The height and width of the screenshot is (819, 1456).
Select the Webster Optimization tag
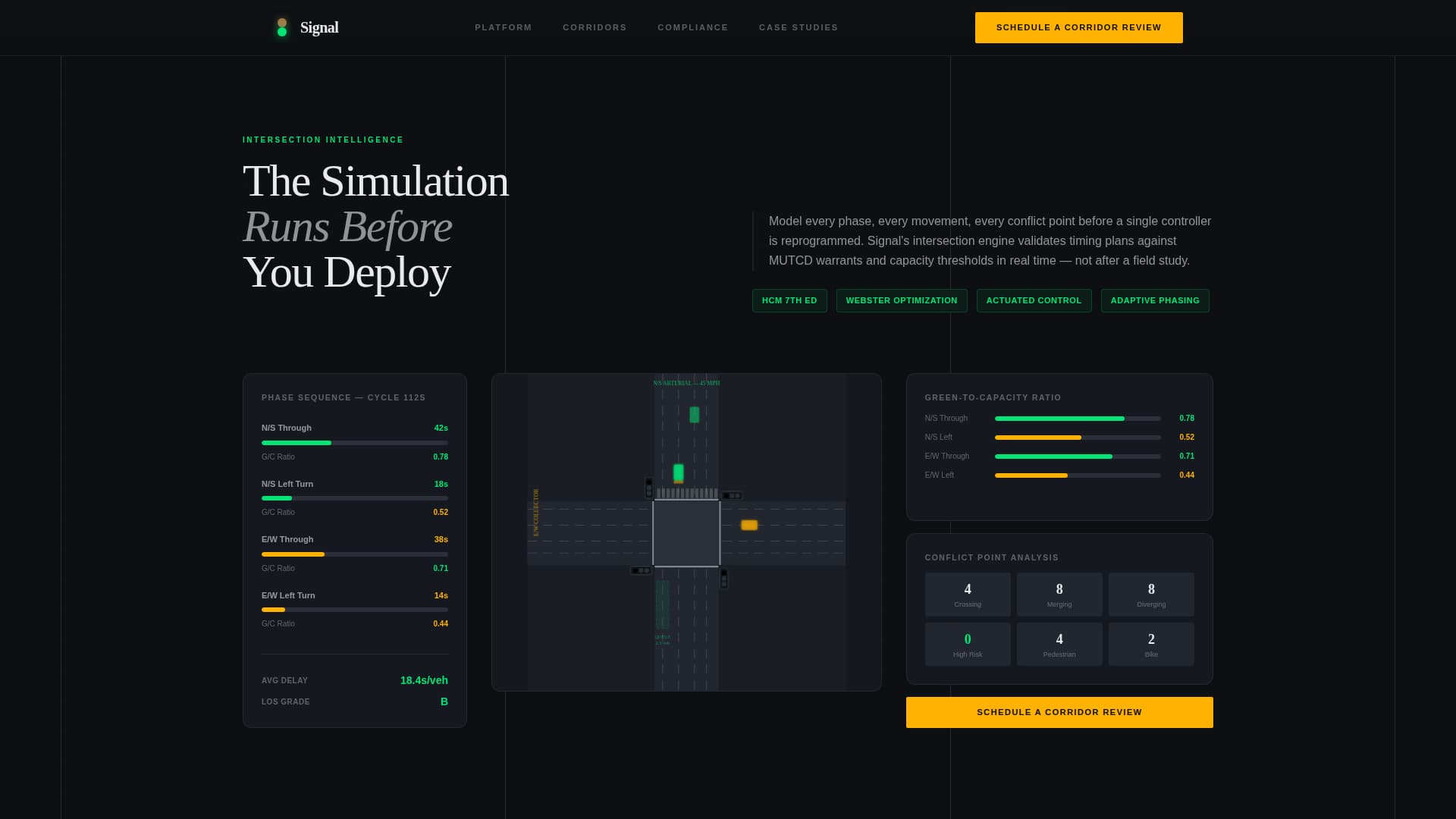902,300
